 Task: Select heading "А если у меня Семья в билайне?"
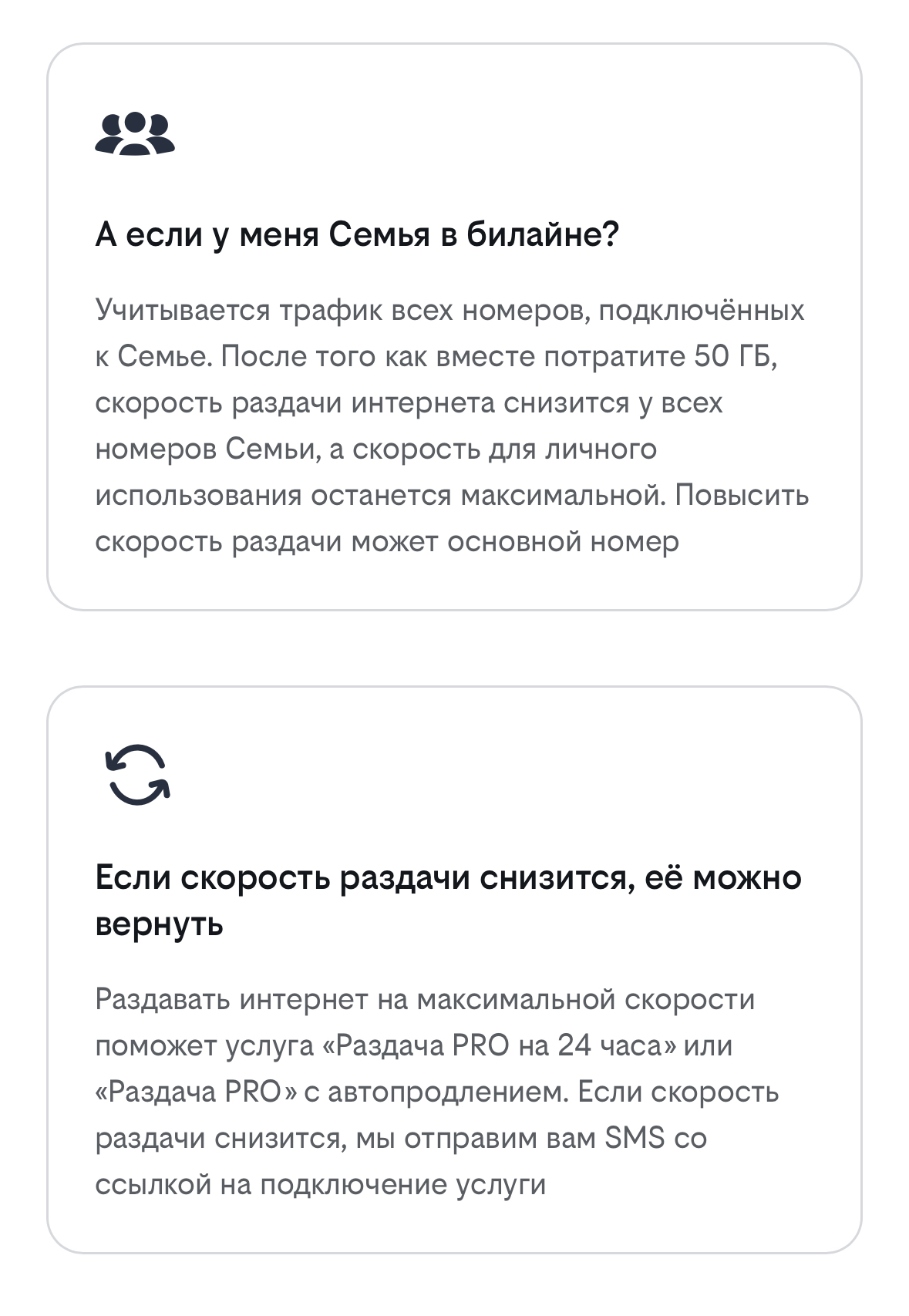357,234
